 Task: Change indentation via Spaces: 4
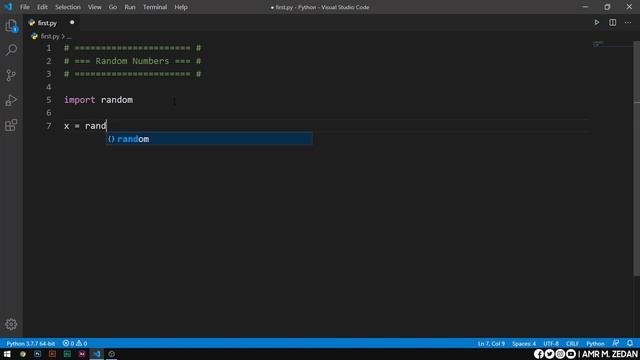(524, 343)
